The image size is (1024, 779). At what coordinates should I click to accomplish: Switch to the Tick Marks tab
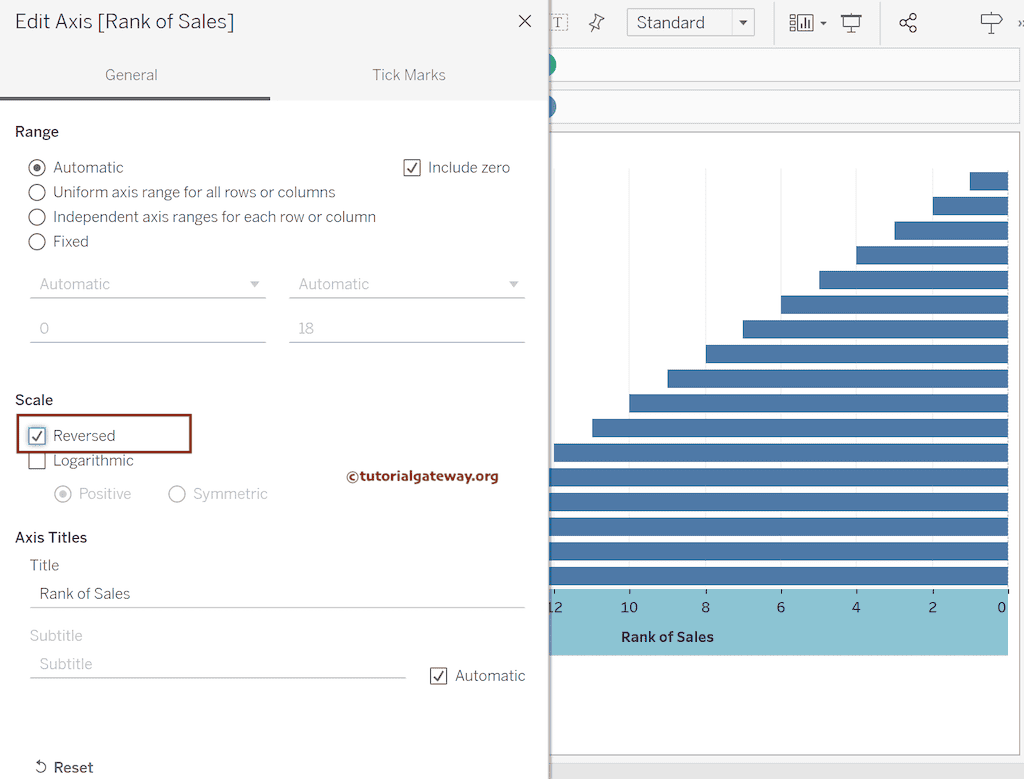point(409,75)
